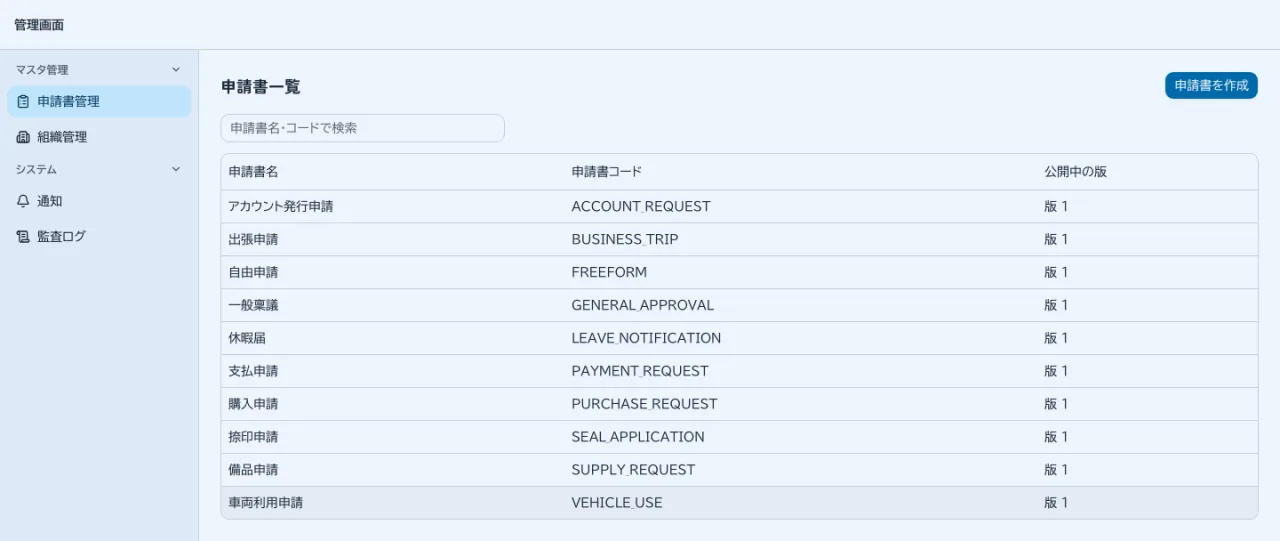This screenshot has height=541, width=1280.
Task: Select the 自由申請 row
Action: pos(739,272)
